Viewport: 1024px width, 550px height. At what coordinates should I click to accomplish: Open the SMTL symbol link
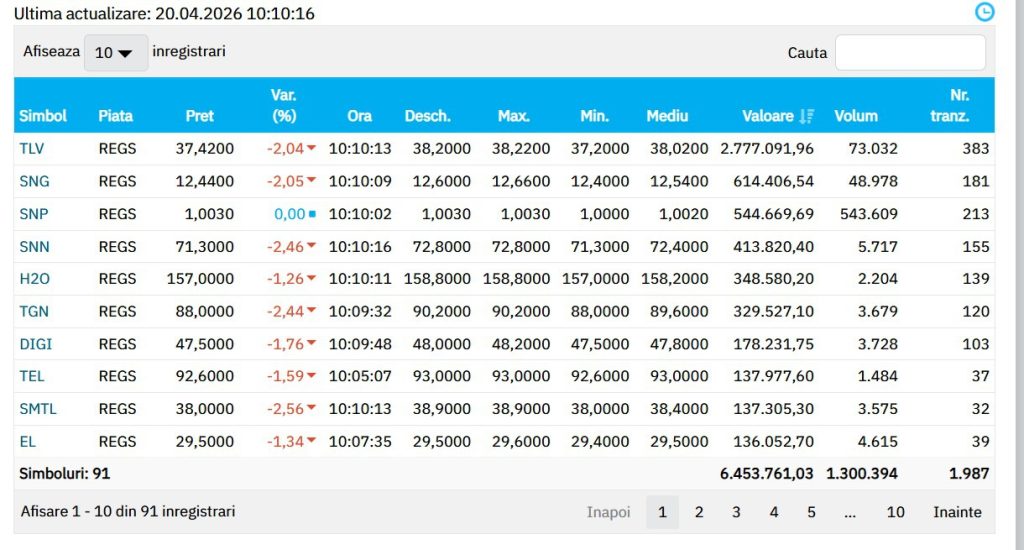37,409
